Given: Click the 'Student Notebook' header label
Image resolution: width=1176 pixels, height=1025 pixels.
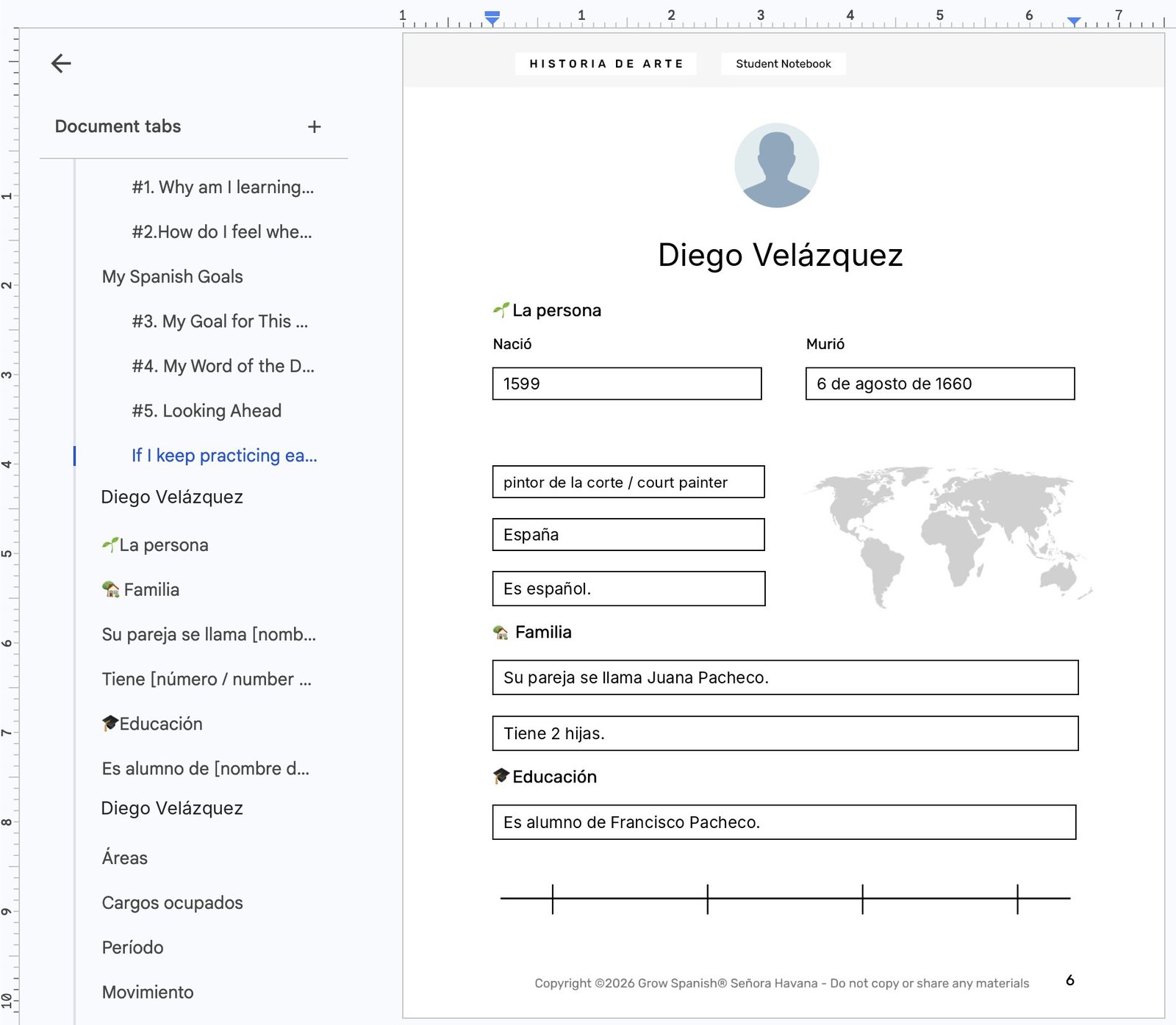Looking at the screenshot, I should (x=784, y=64).
